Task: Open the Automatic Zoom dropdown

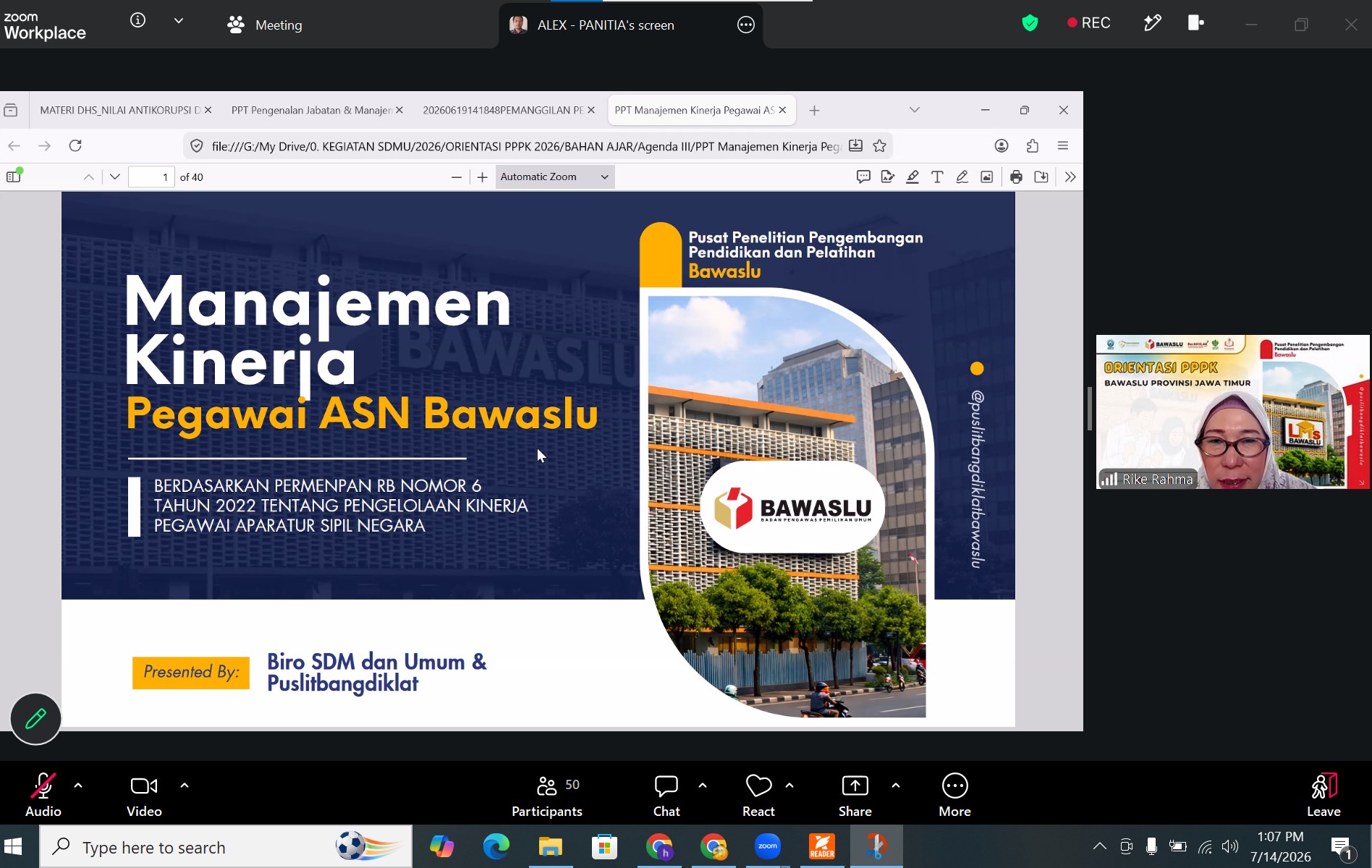Action: (x=555, y=176)
